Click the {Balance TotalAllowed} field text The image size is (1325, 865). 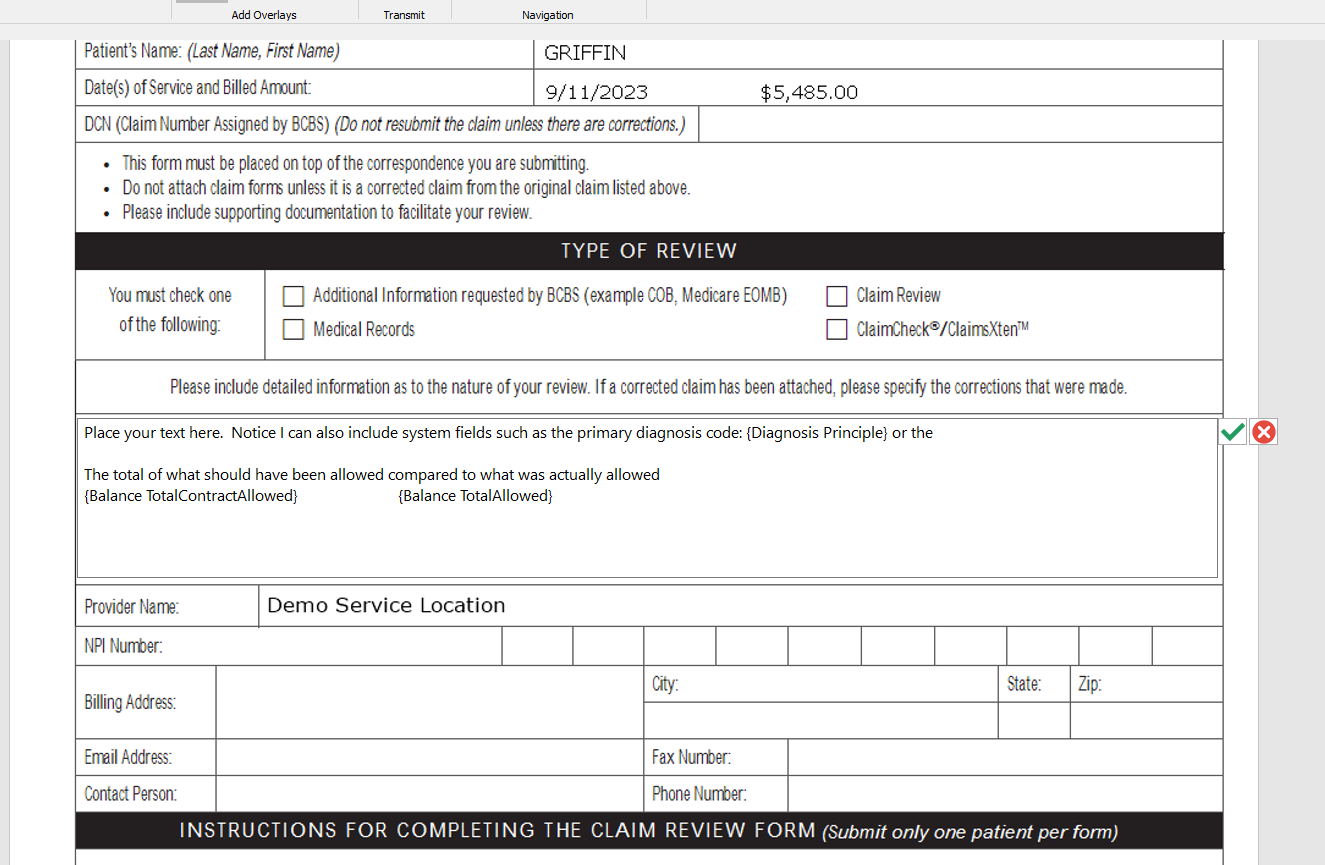click(x=475, y=496)
